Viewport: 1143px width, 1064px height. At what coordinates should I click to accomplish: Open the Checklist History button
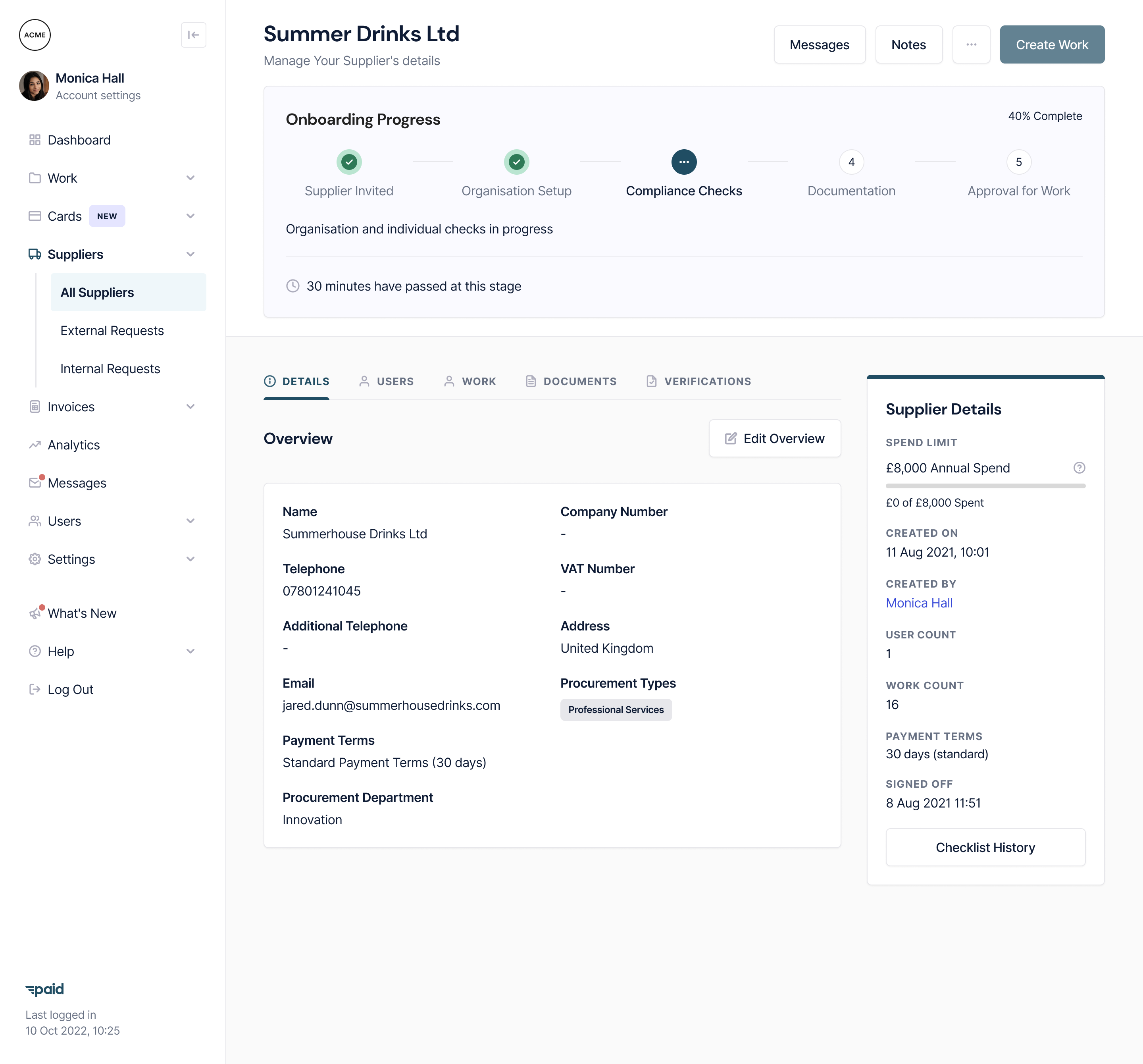(x=985, y=847)
